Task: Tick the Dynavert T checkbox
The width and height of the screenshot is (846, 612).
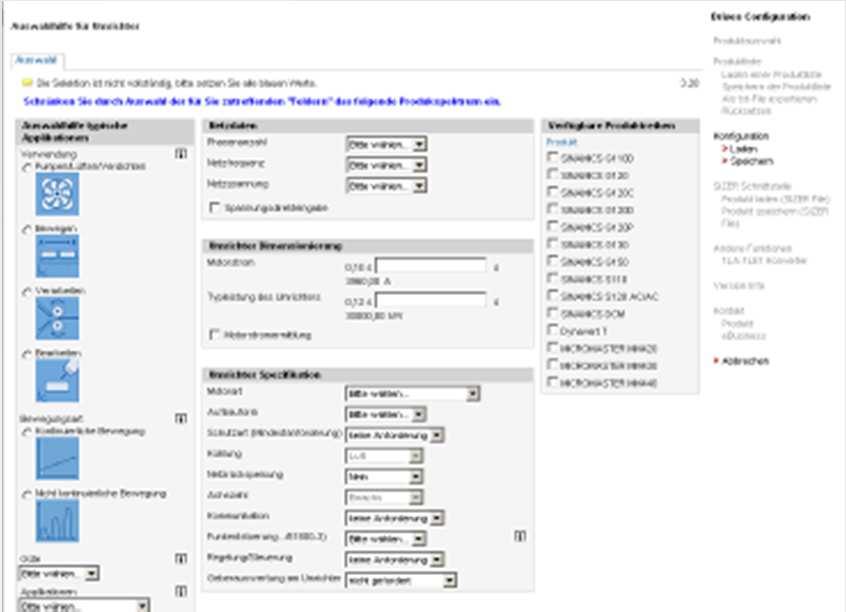Action: [552, 330]
